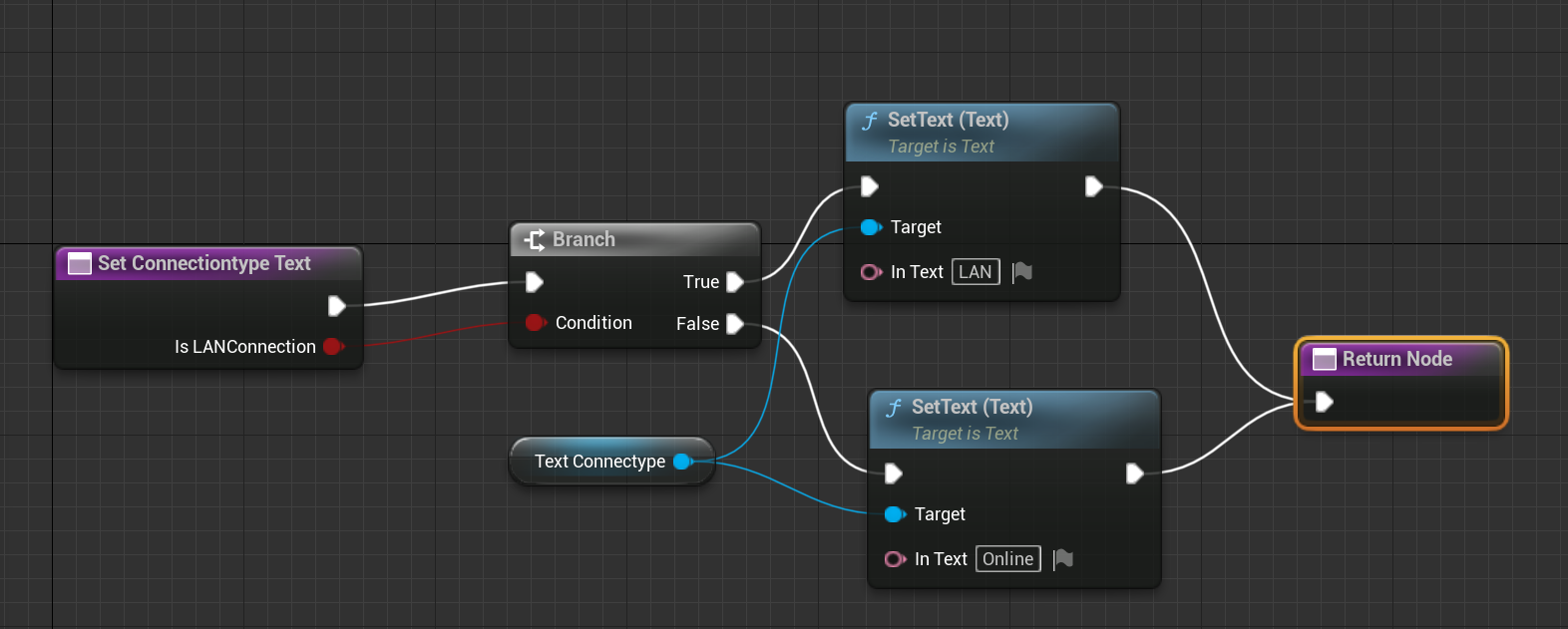Edit the LAN text input field
Screen dimensions: 1568x629
[x=976, y=272]
